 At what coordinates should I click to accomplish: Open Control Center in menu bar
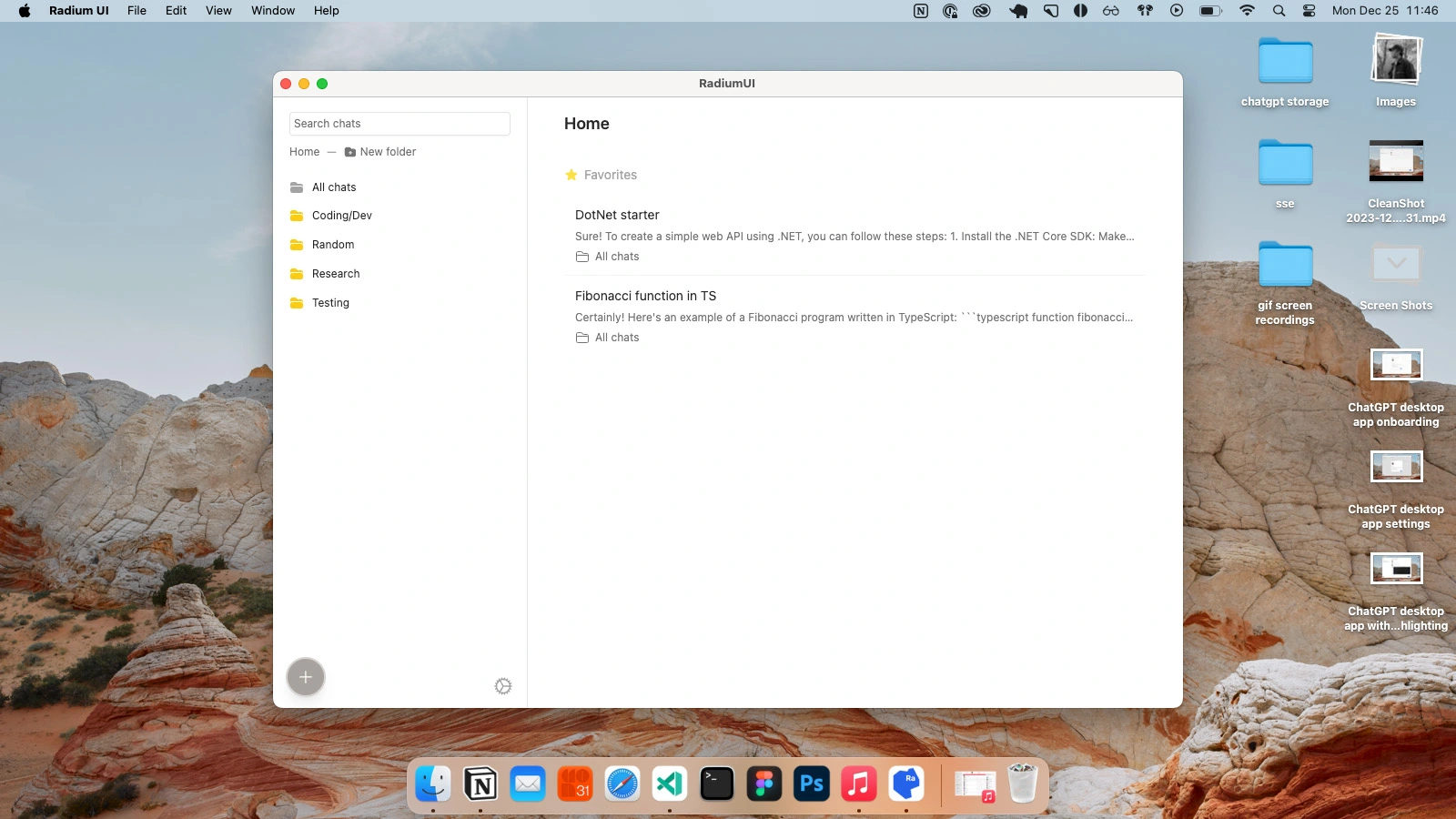pos(1309,11)
